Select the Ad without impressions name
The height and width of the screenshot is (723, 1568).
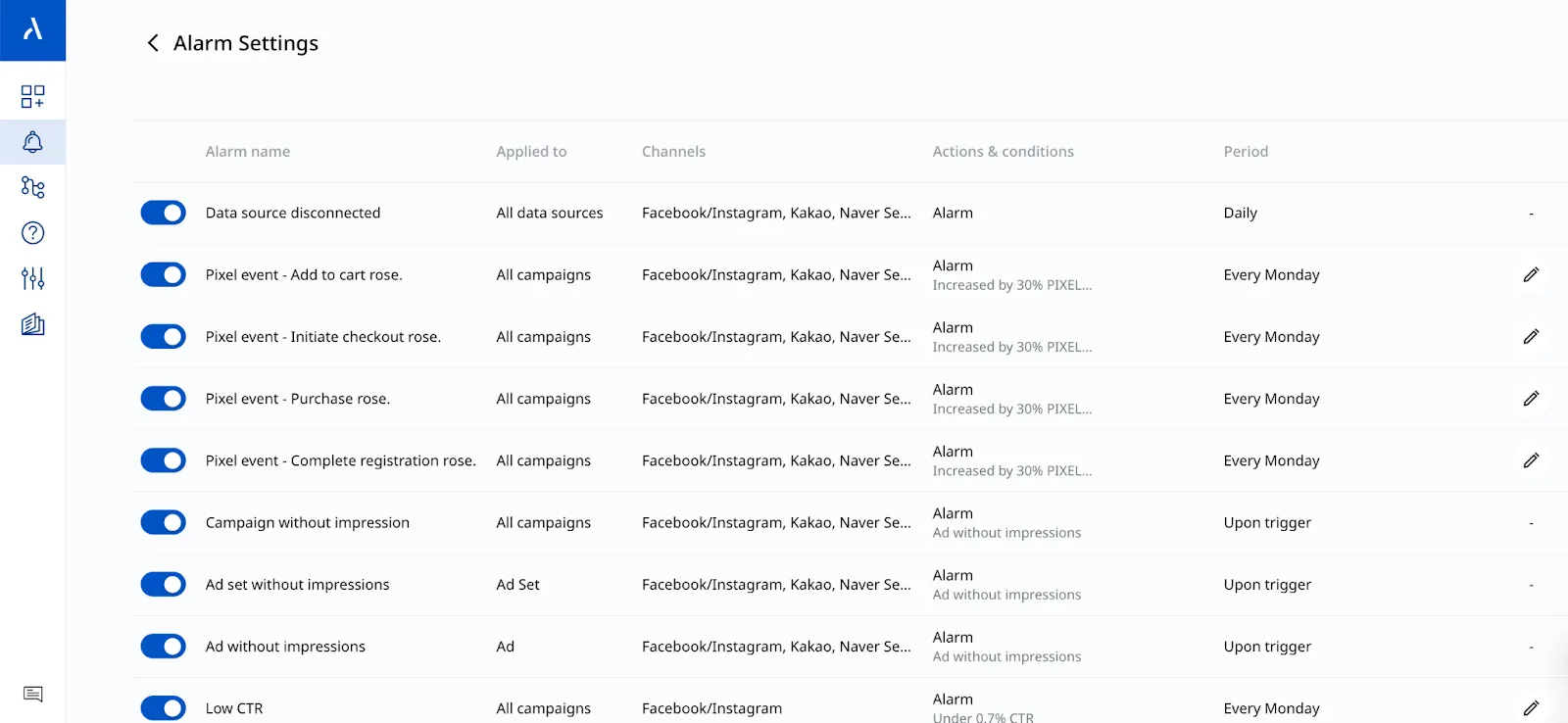(x=285, y=646)
